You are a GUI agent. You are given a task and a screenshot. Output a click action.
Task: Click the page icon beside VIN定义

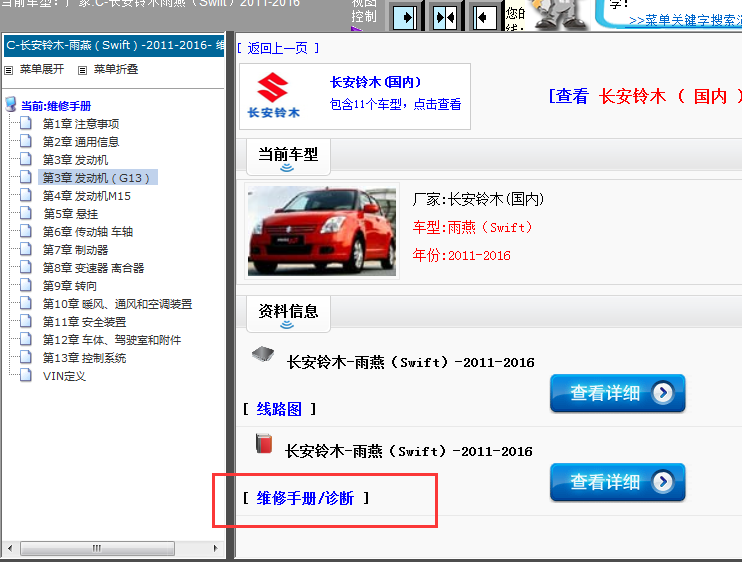pyautogui.click(x=26, y=376)
